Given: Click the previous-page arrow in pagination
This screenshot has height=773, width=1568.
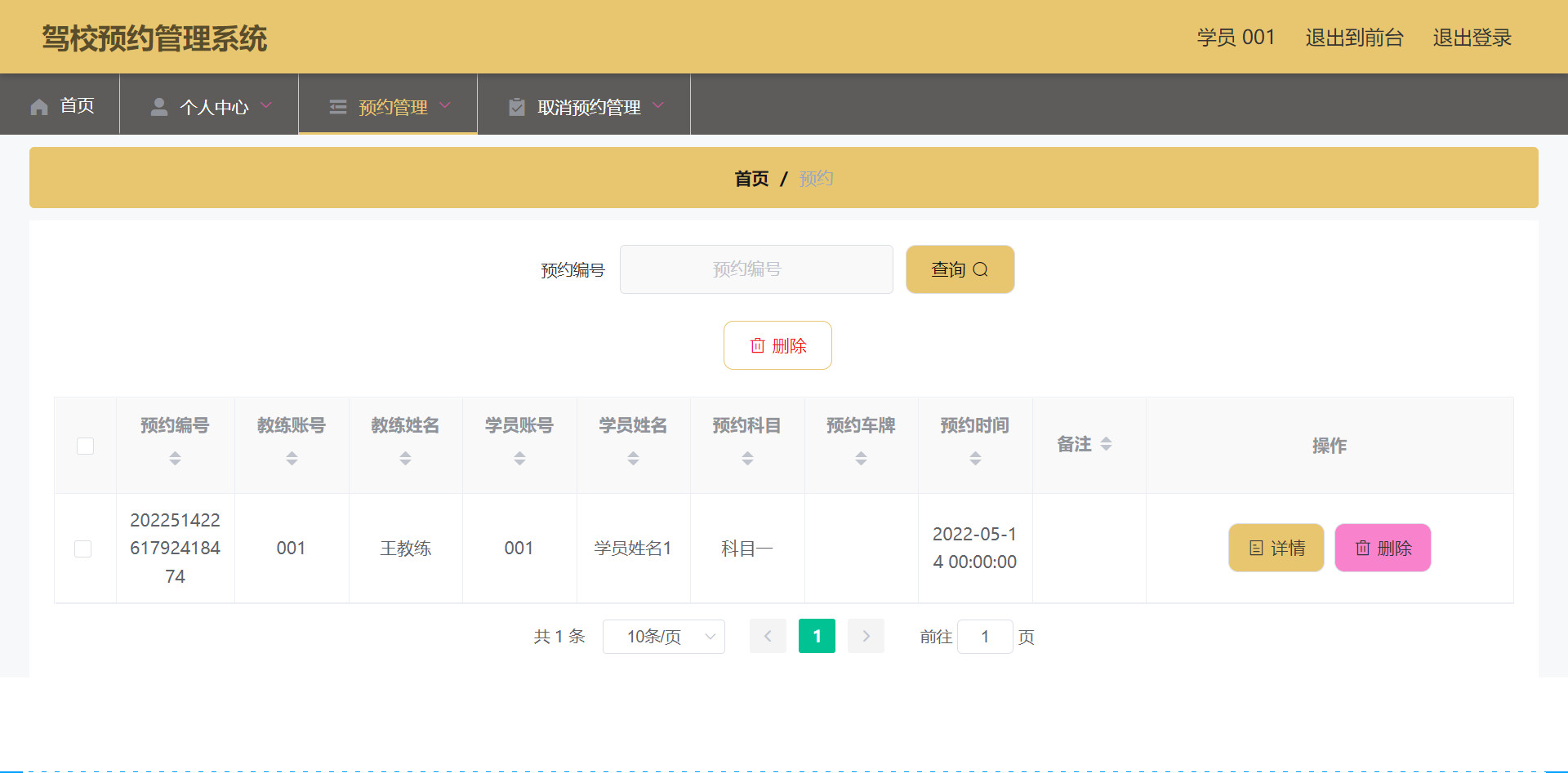Looking at the screenshot, I should [768, 636].
